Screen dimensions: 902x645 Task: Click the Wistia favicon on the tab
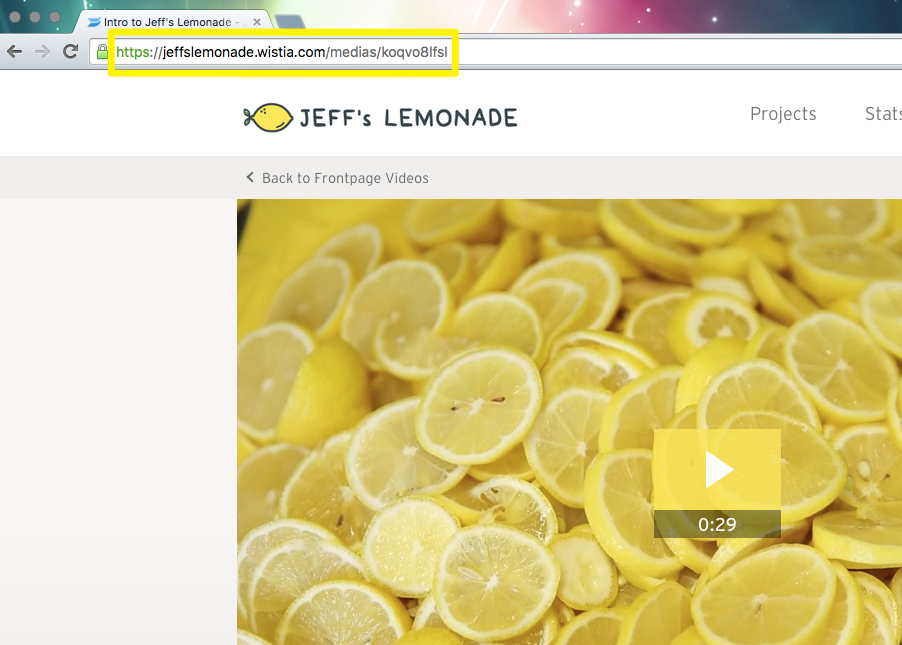94,22
